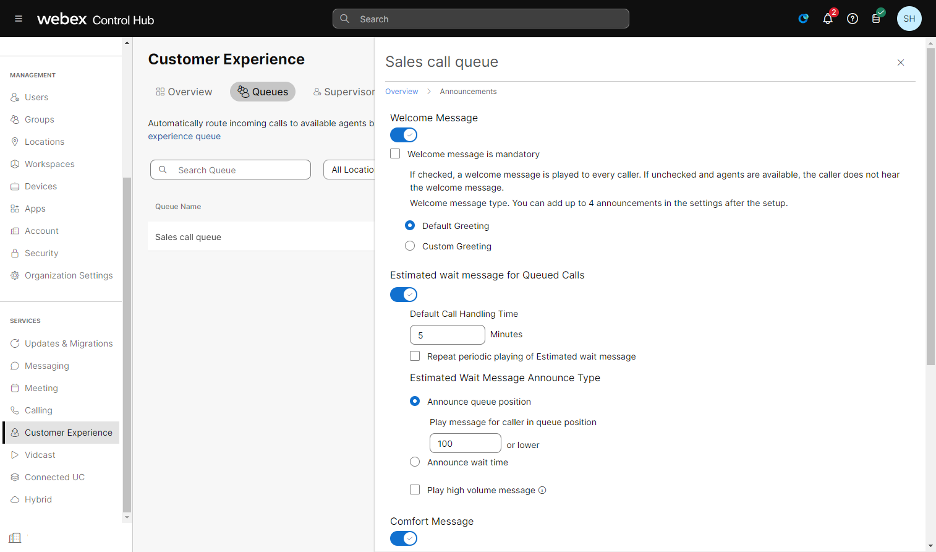
Task: Click the Overview breadcrumb link
Action: click(402, 91)
